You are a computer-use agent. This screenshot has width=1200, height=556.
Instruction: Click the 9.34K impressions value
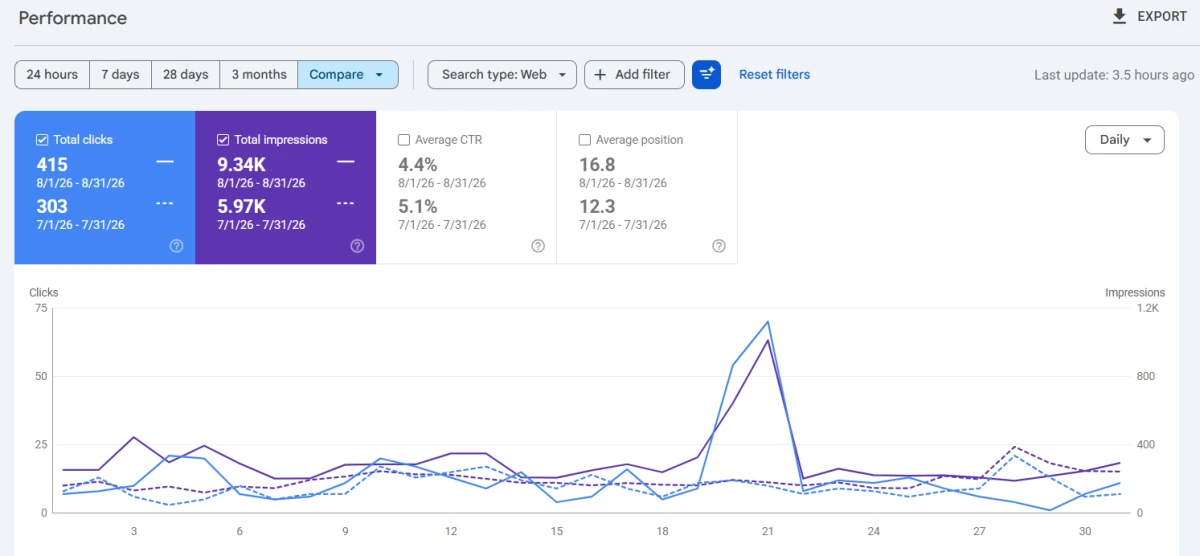[x=241, y=164]
